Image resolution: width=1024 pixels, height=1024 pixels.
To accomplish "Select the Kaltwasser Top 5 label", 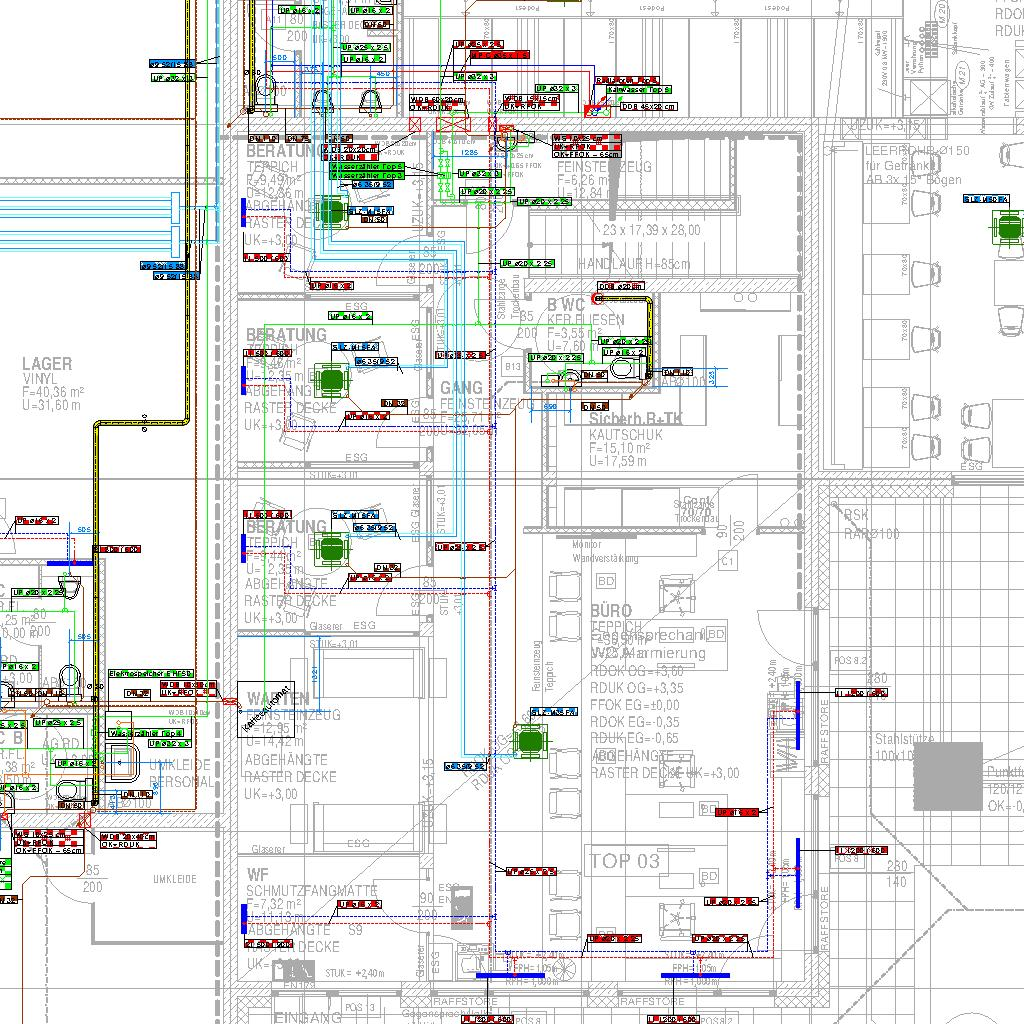I will (x=640, y=90).
